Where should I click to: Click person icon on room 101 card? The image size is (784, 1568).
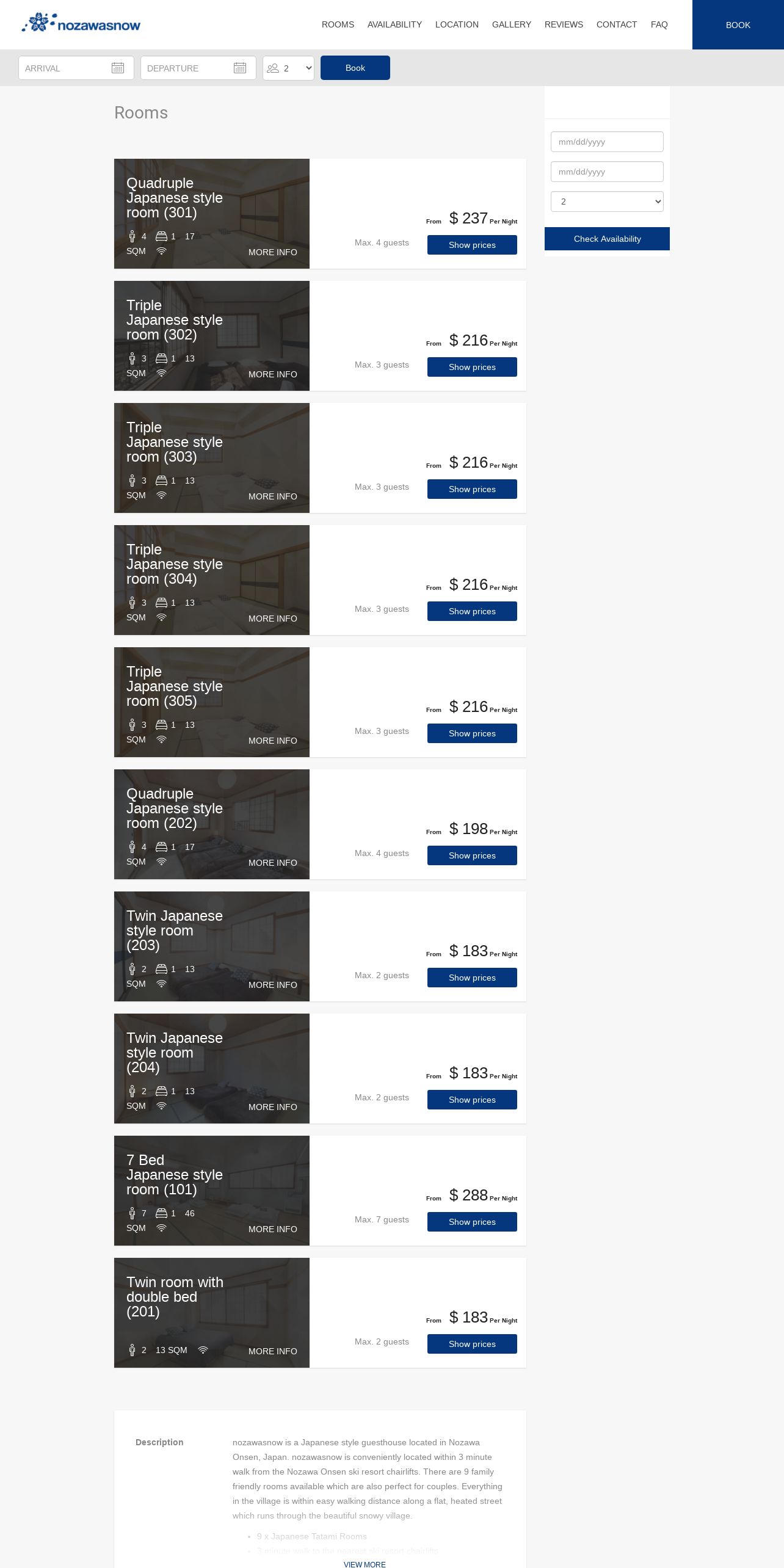tap(132, 1213)
